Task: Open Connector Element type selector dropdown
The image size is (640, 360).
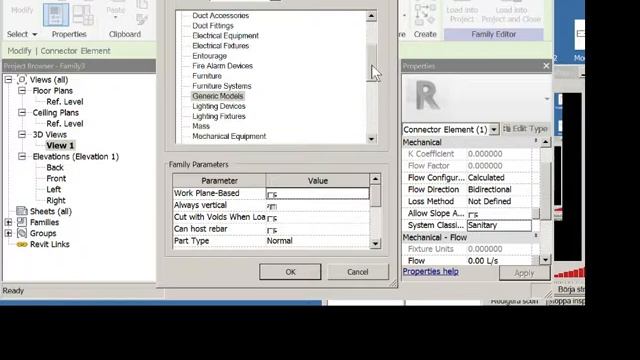Action: [494, 129]
